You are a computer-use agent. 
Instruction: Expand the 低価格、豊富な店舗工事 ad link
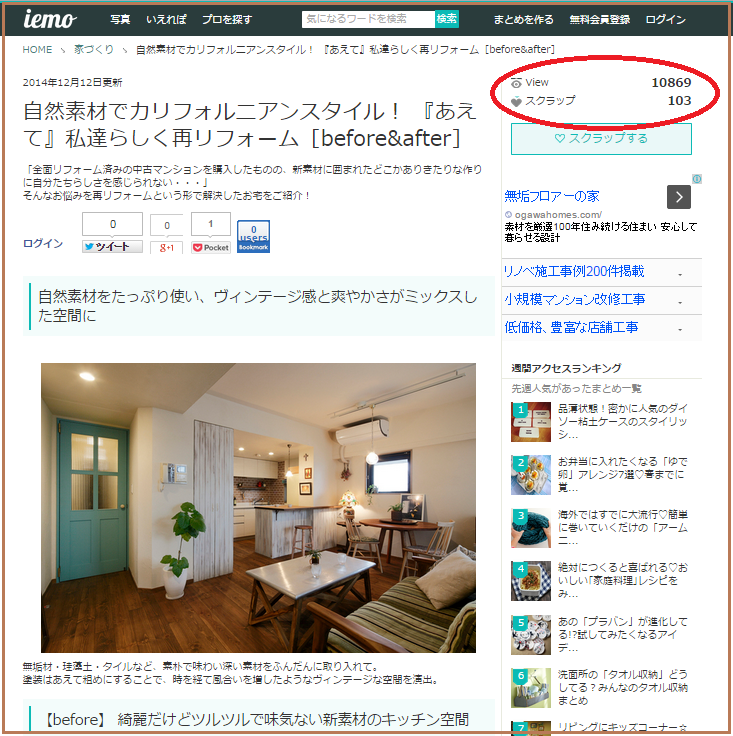679,329
